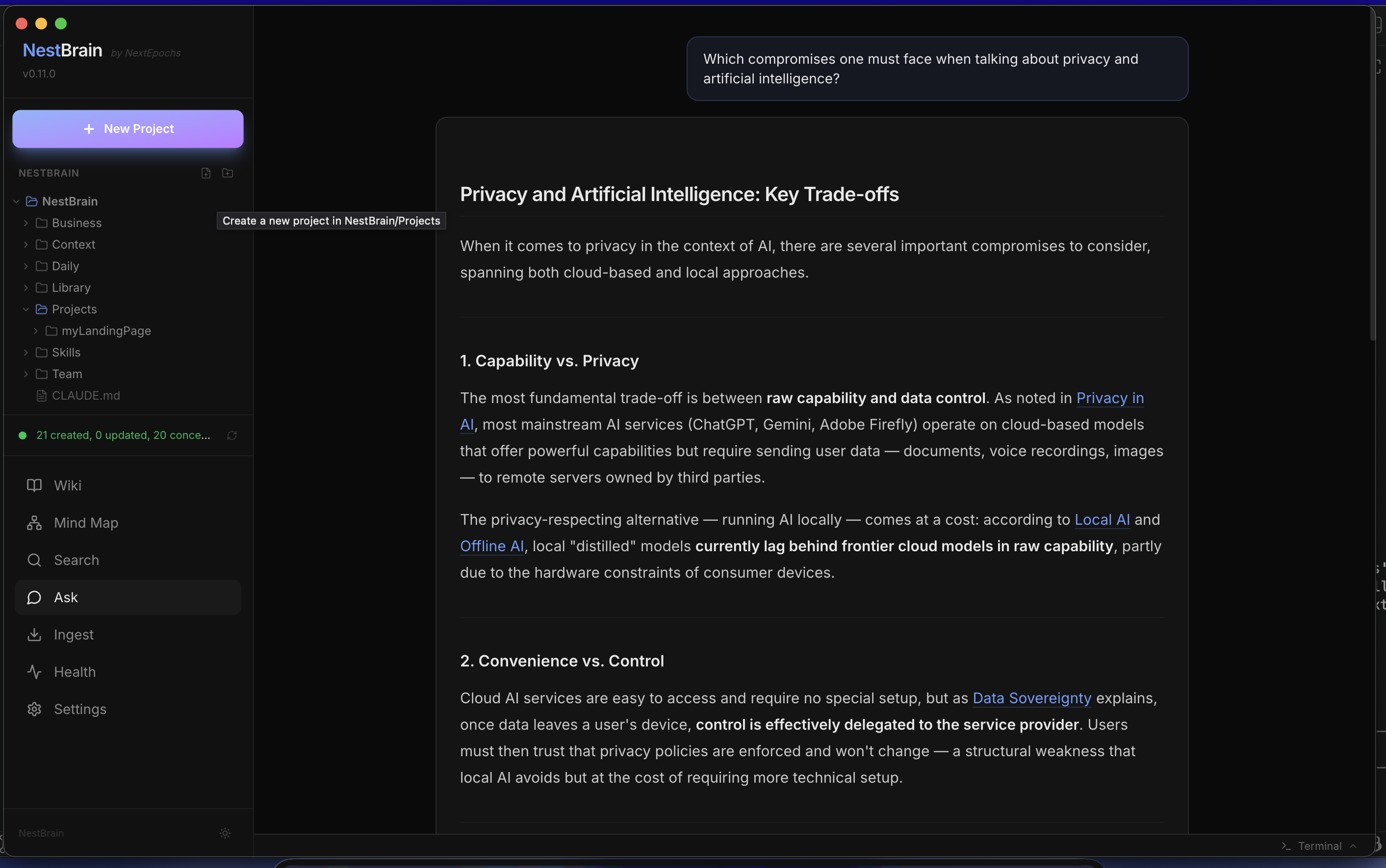Open the Ingest panel

point(73,635)
